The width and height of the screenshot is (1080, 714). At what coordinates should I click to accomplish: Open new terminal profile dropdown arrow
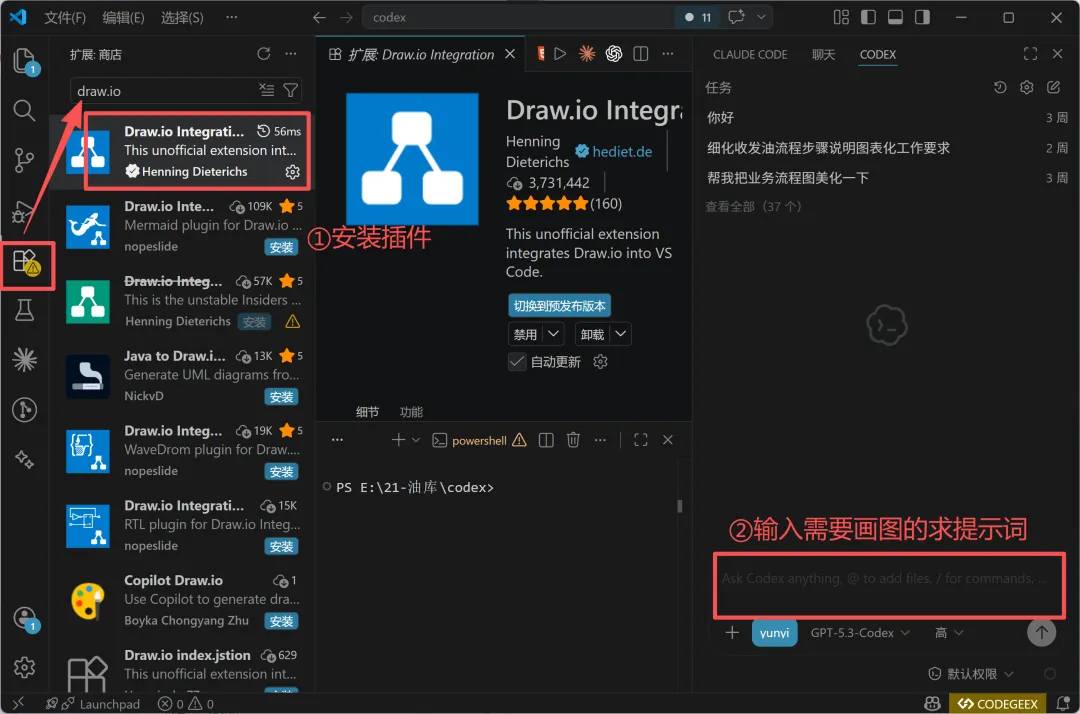(415, 440)
